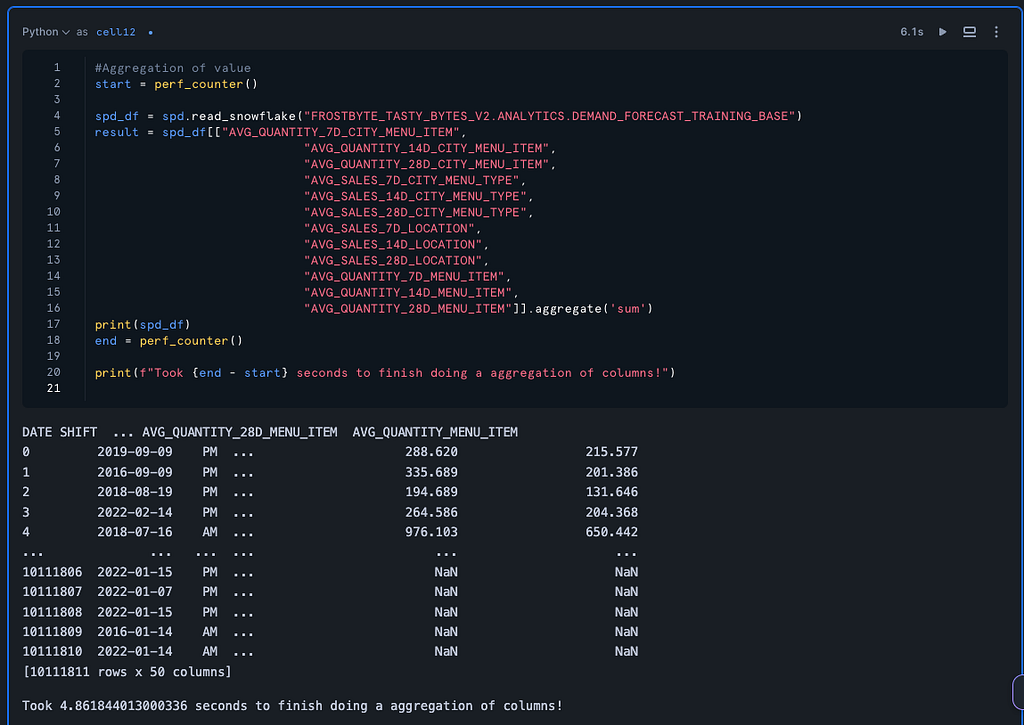Click "AVG_QUANTITY_28D_MENU_ITEM" string in code

coord(408,309)
